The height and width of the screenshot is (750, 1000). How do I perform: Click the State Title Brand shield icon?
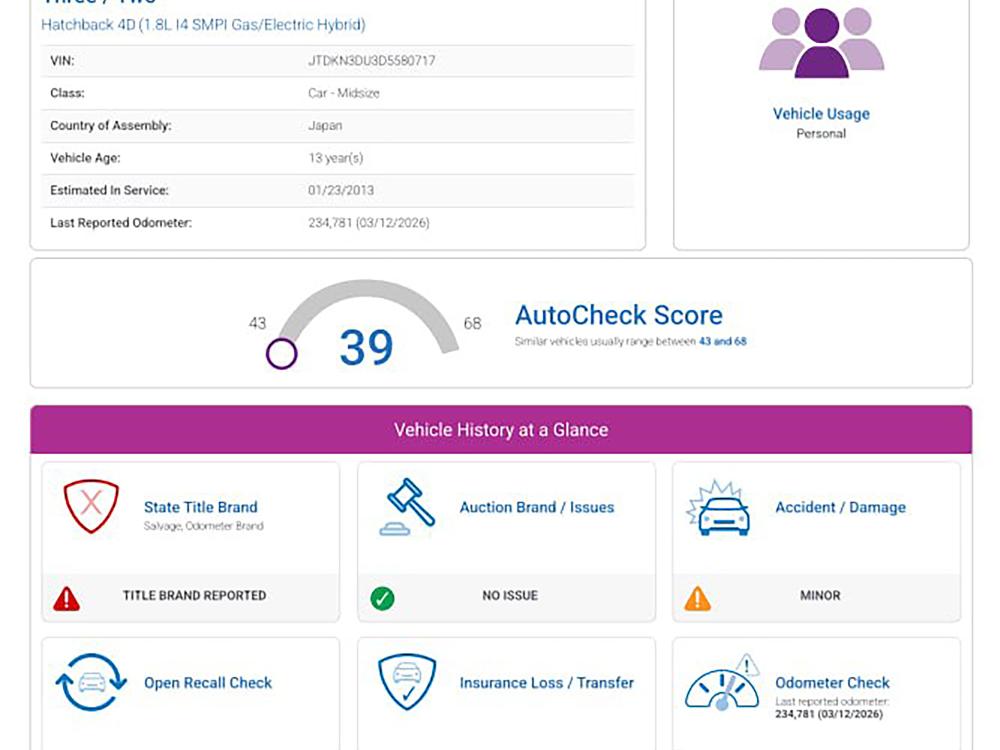point(91,506)
